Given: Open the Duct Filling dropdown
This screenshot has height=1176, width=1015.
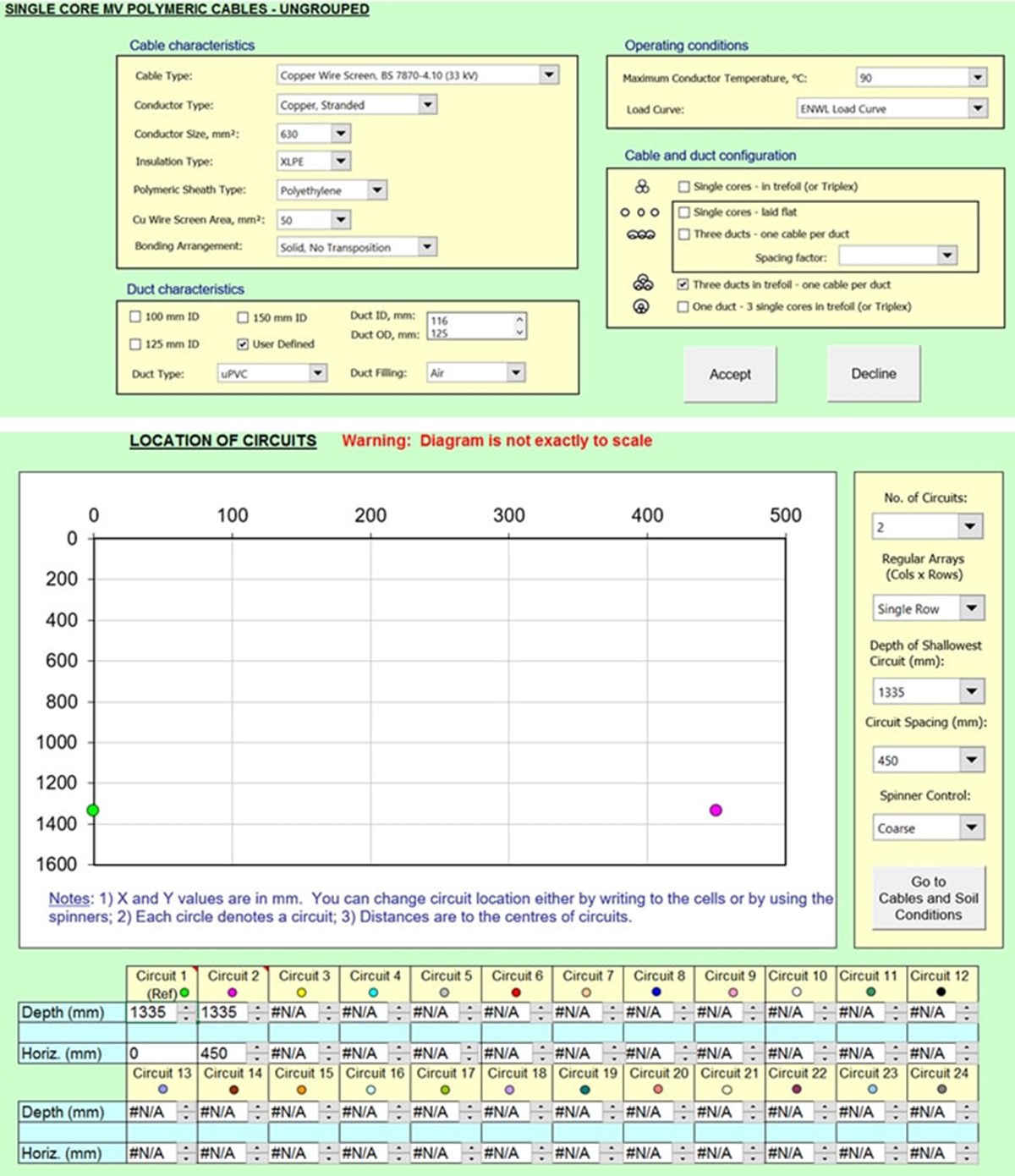Looking at the screenshot, I should pos(515,372).
